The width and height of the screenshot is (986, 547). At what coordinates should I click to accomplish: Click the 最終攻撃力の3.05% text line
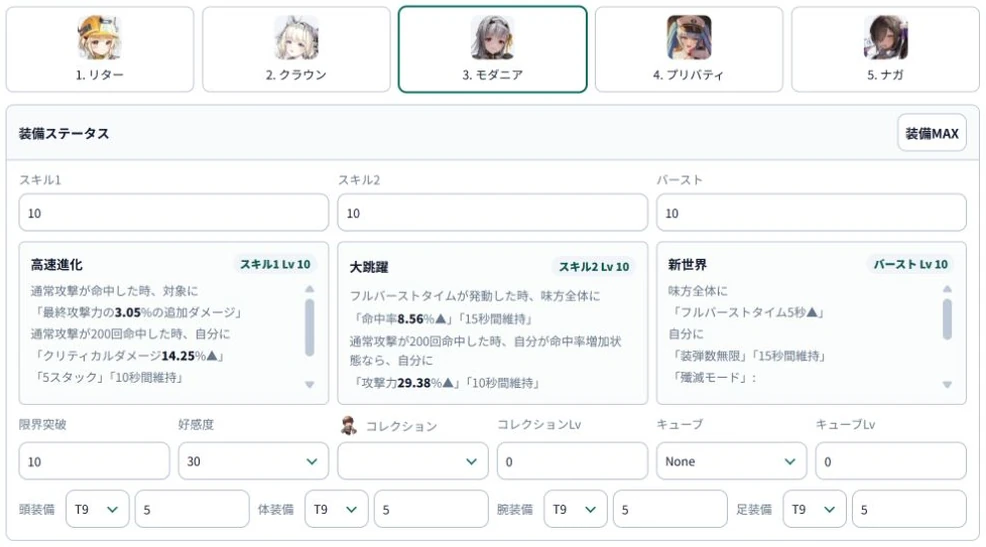coord(138,312)
